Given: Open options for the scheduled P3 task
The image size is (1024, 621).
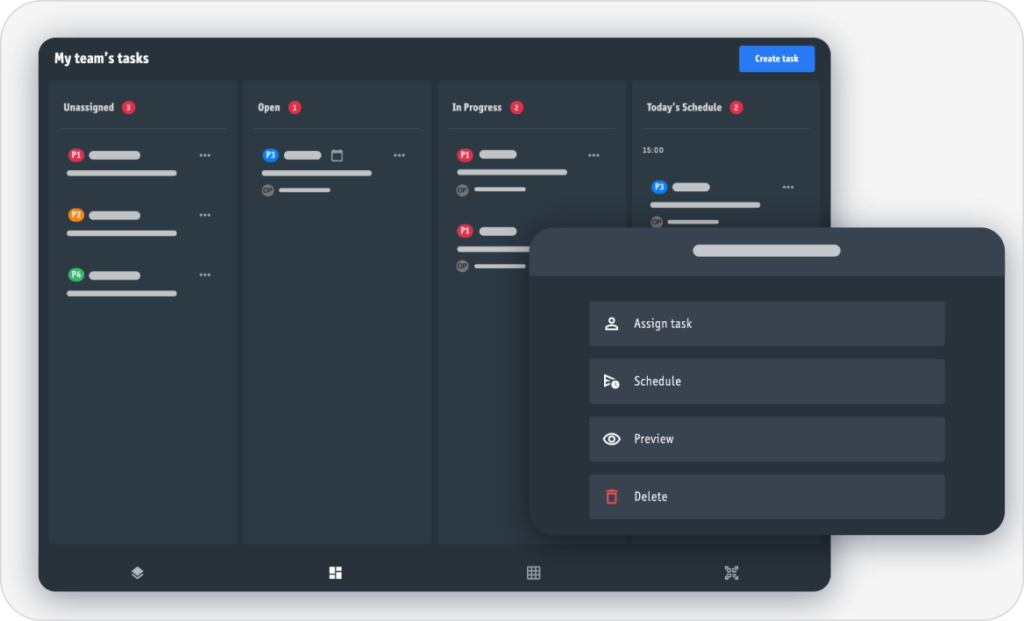Looking at the screenshot, I should point(787,187).
